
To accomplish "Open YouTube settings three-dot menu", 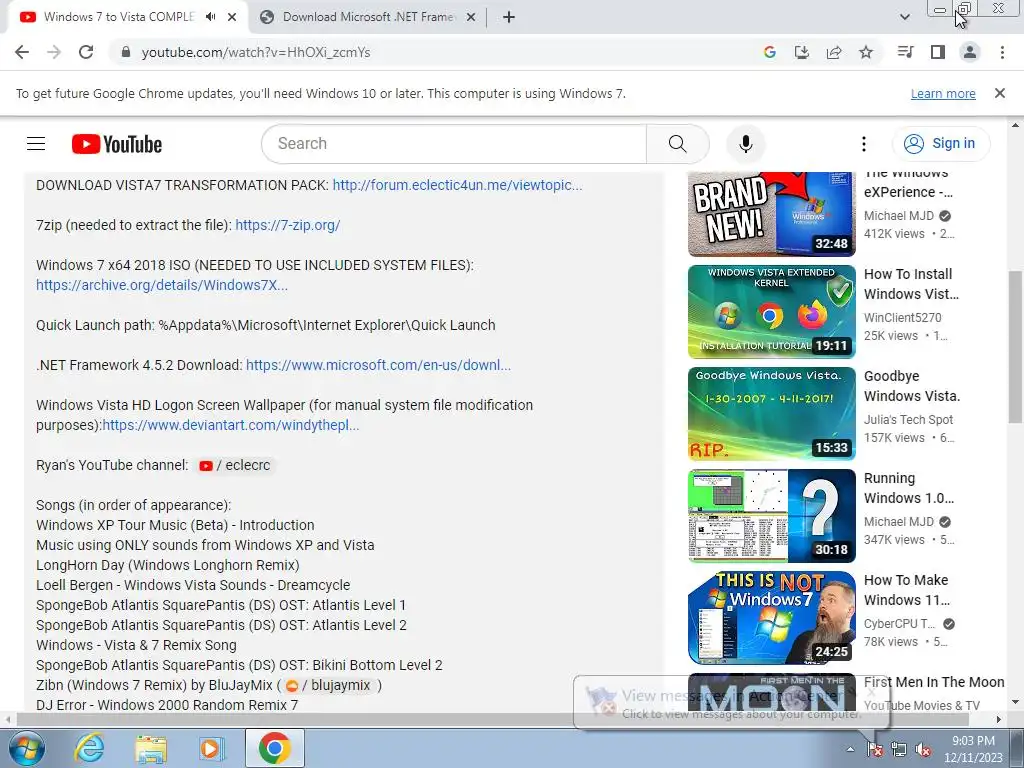I will coord(864,144).
